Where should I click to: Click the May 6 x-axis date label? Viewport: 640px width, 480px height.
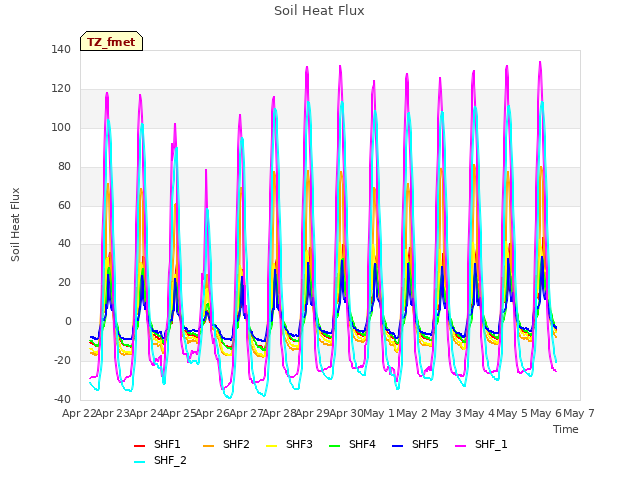click(546, 413)
